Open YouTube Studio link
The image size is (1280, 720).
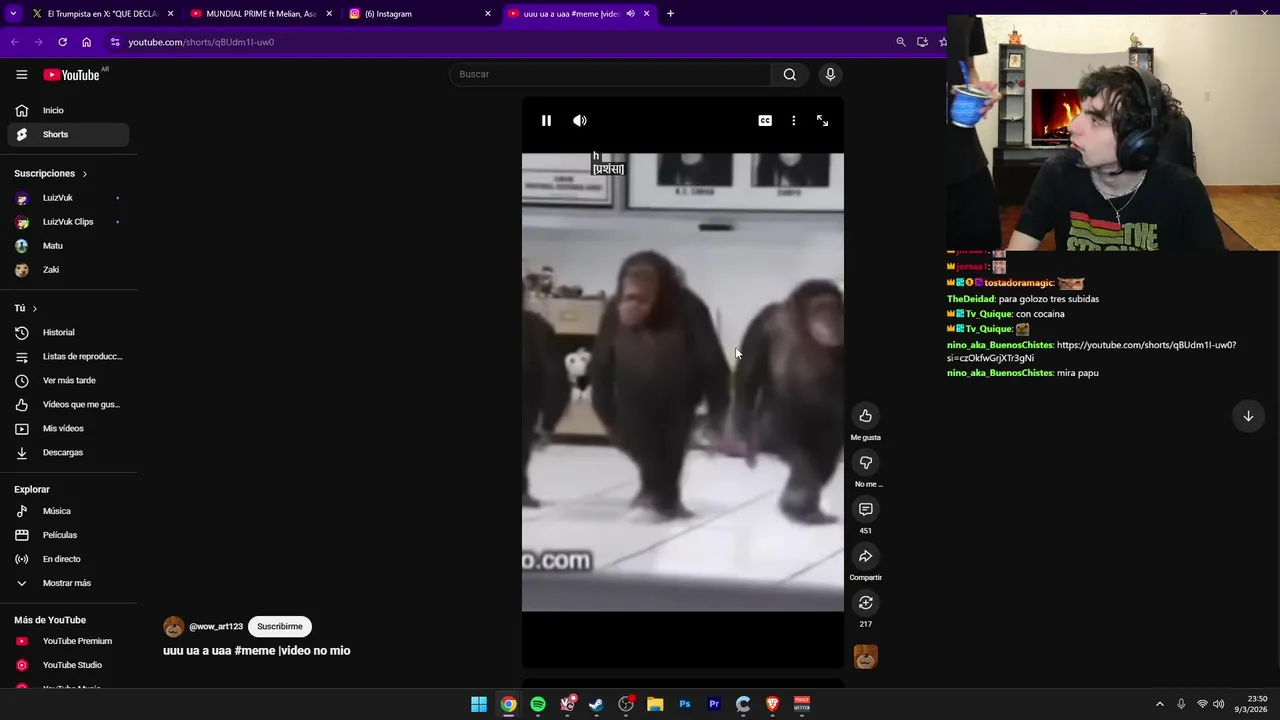pyautogui.click(x=68, y=665)
